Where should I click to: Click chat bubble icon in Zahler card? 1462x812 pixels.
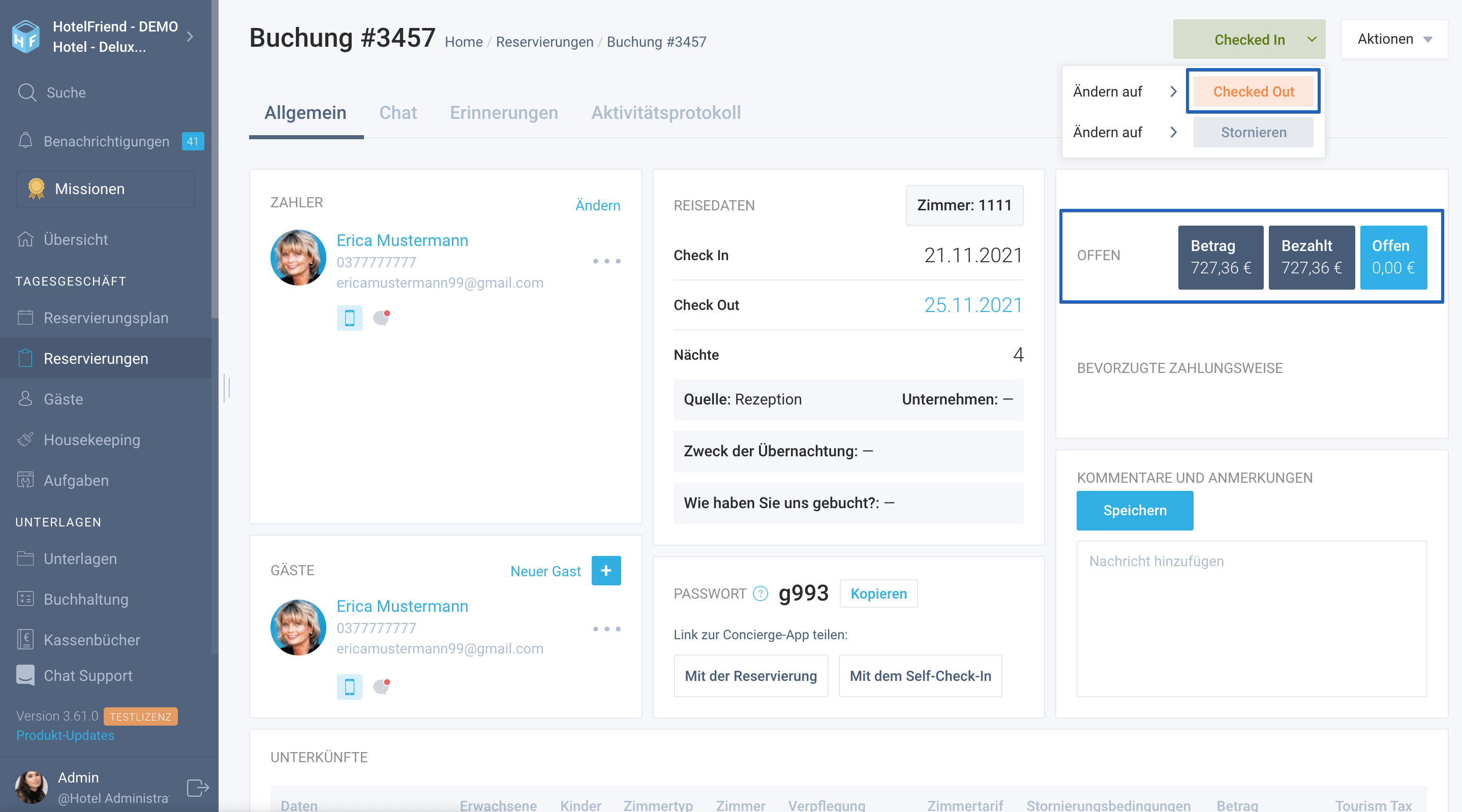coord(381,317)
